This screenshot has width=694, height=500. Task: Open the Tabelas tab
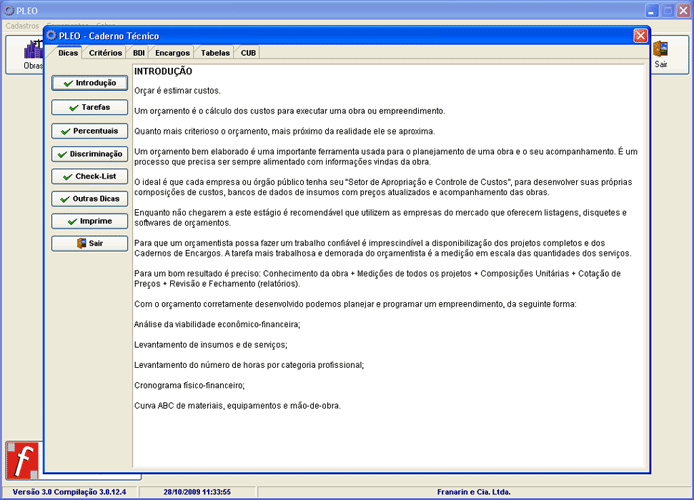coord(215,53)
